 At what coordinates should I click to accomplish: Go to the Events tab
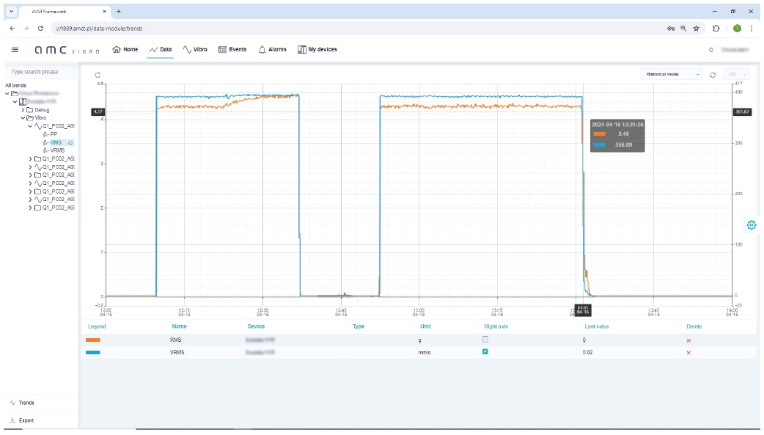tap(232, 49)
